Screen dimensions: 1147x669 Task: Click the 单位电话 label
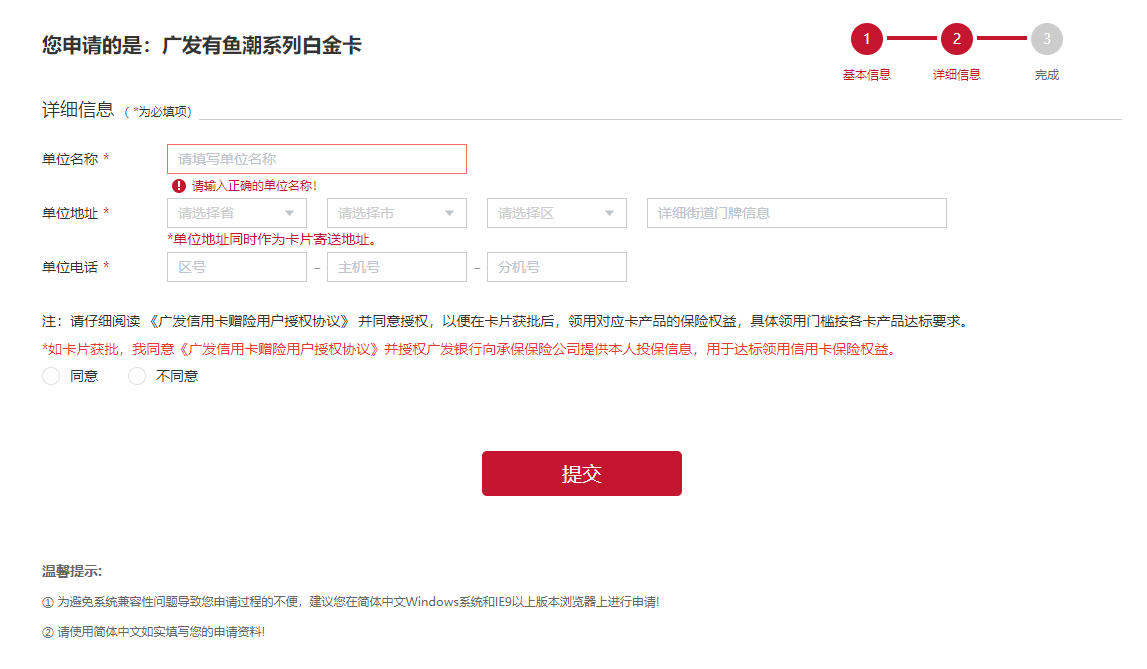pyautogui.click(x=69, y=267)
